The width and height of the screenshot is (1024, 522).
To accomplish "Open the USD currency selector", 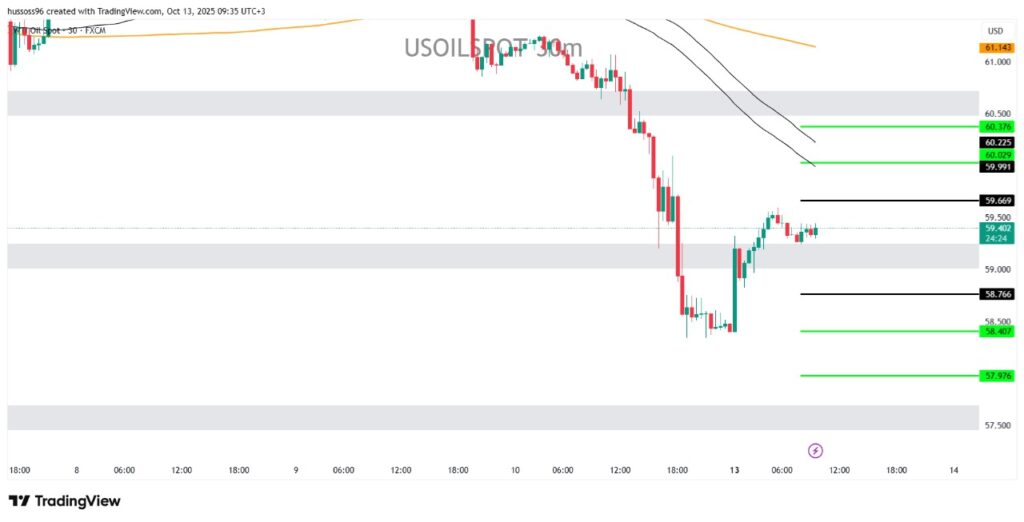I will (994, 30).
